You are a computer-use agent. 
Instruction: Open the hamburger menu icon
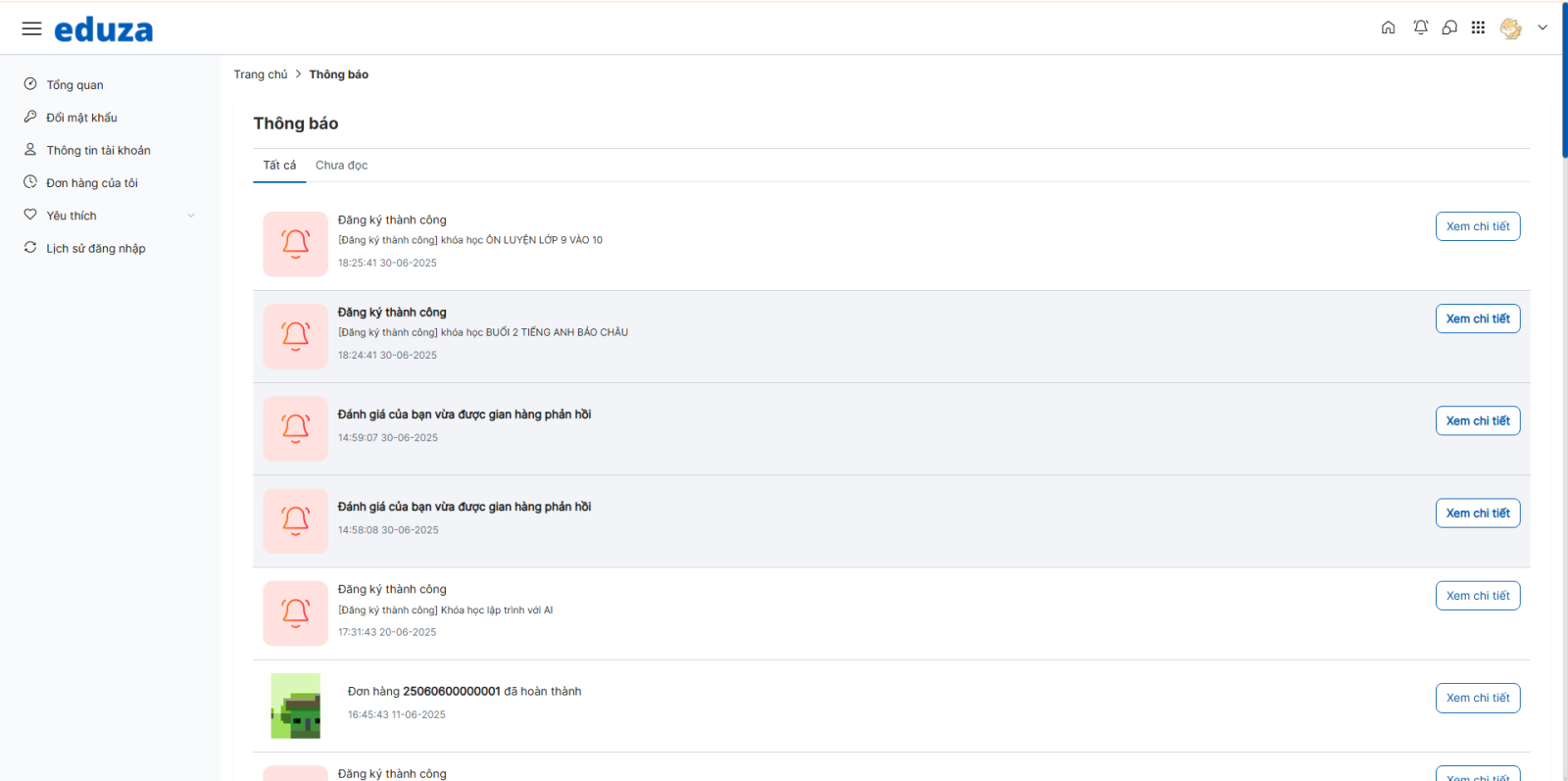(31, 28)
